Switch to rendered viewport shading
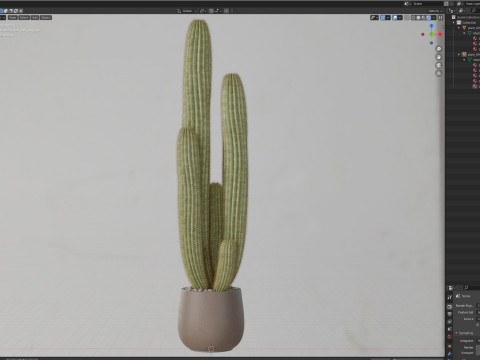480x360 pixels. [429, 17]
